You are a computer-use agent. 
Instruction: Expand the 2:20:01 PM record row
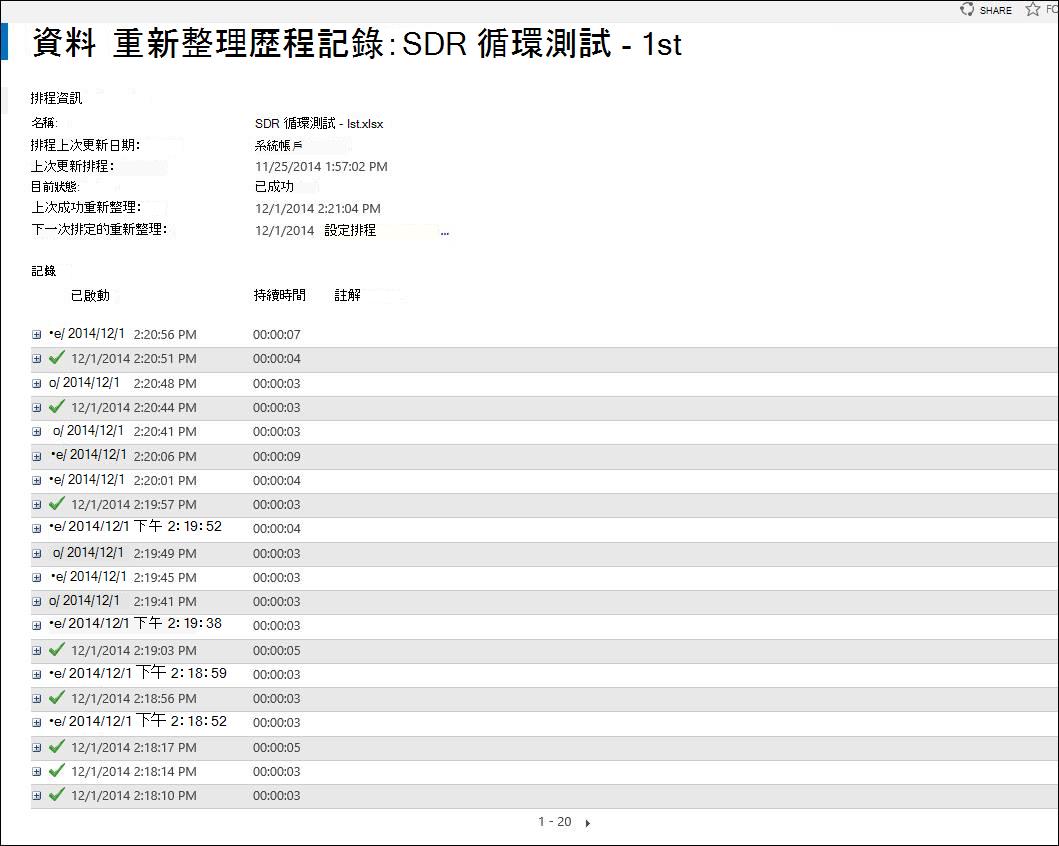[36, 481]
